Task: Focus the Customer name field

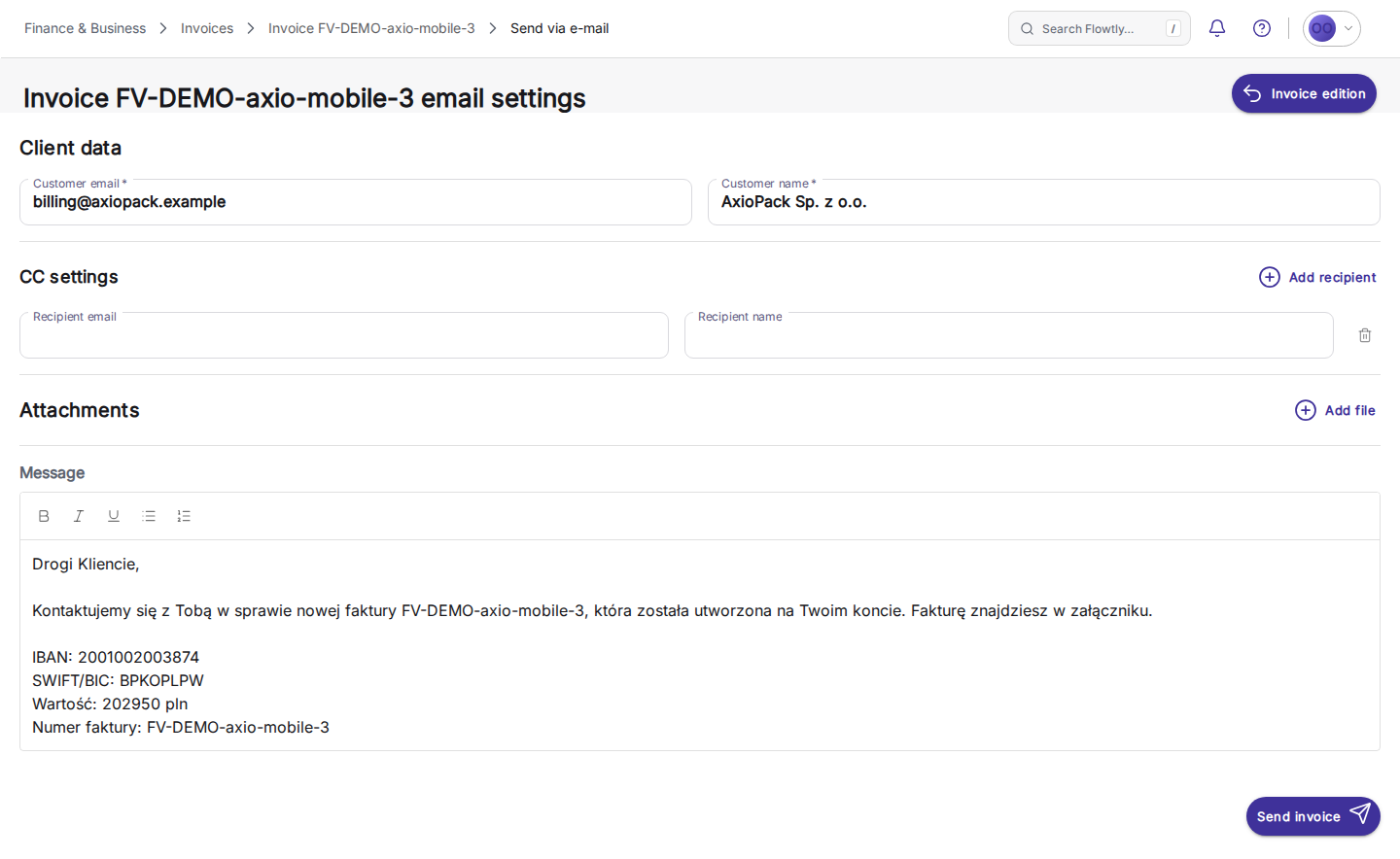Action: (1044, 202)
